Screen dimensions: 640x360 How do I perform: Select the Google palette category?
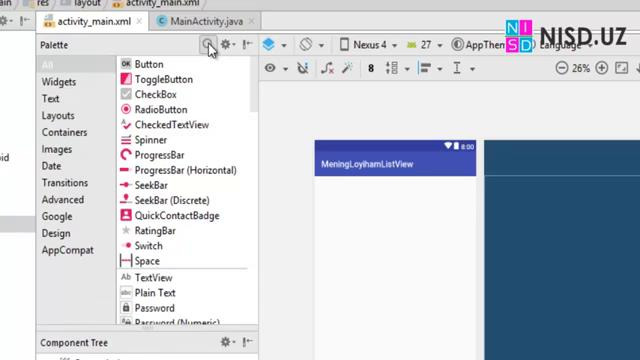[x=76, y=216]
